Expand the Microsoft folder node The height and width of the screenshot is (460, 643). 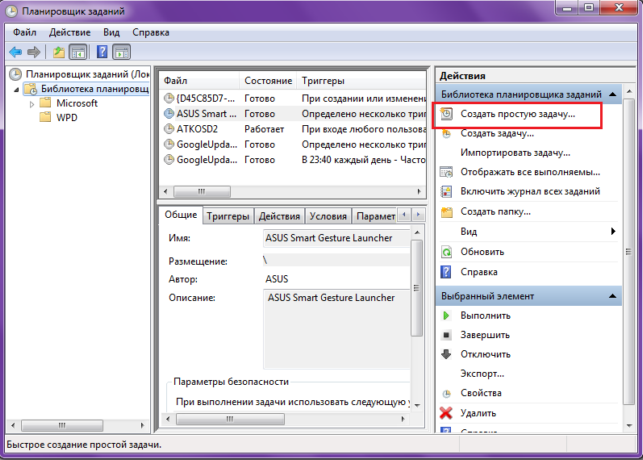click(x=32, y=104)
